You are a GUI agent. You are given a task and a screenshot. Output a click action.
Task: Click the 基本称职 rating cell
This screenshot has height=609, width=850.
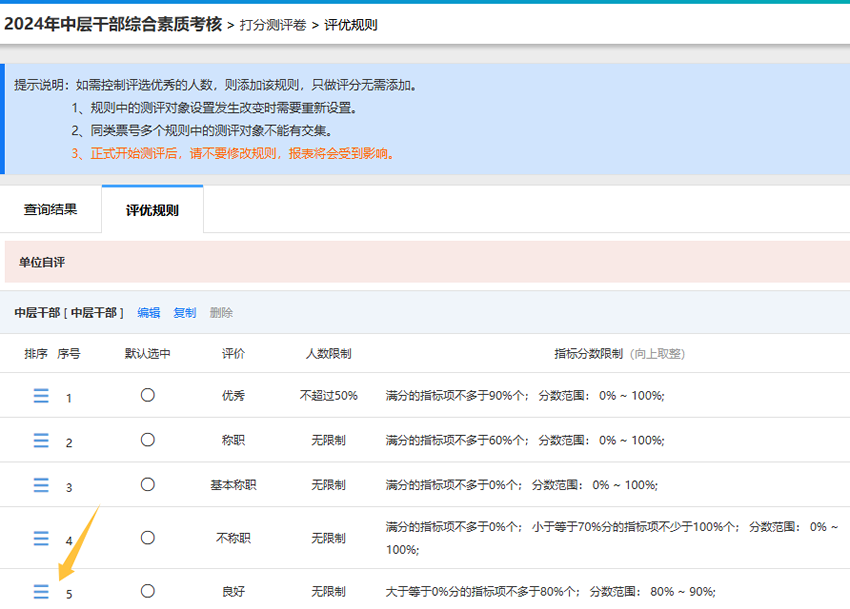(234, 485)
